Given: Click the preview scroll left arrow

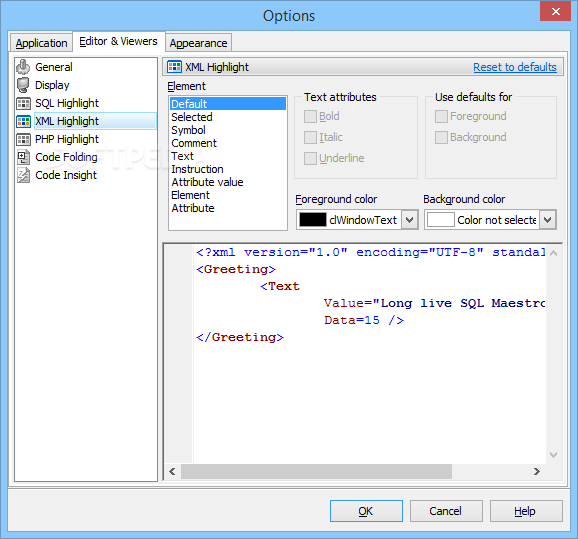Looking at the screenshot, I should click(x=172, y=472).
